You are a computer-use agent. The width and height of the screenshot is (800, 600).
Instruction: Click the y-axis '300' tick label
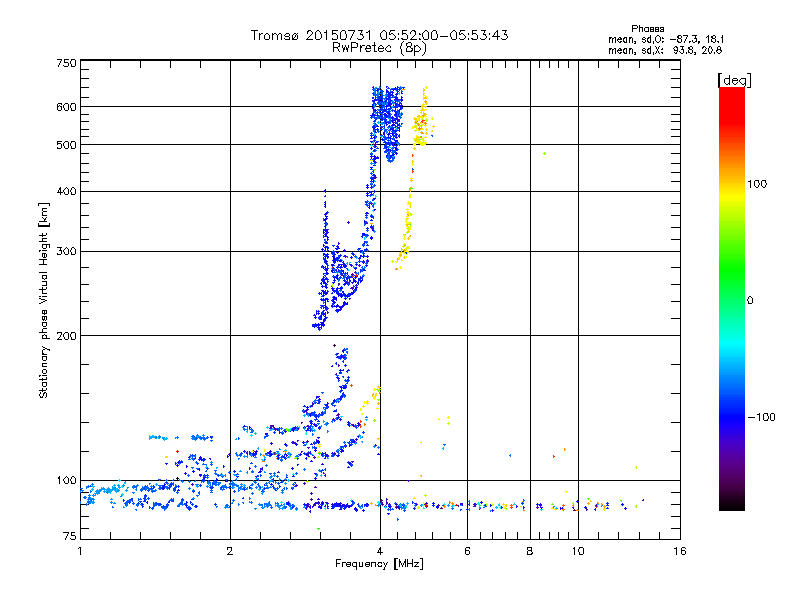pyautogui.click(x=66, y=252)
